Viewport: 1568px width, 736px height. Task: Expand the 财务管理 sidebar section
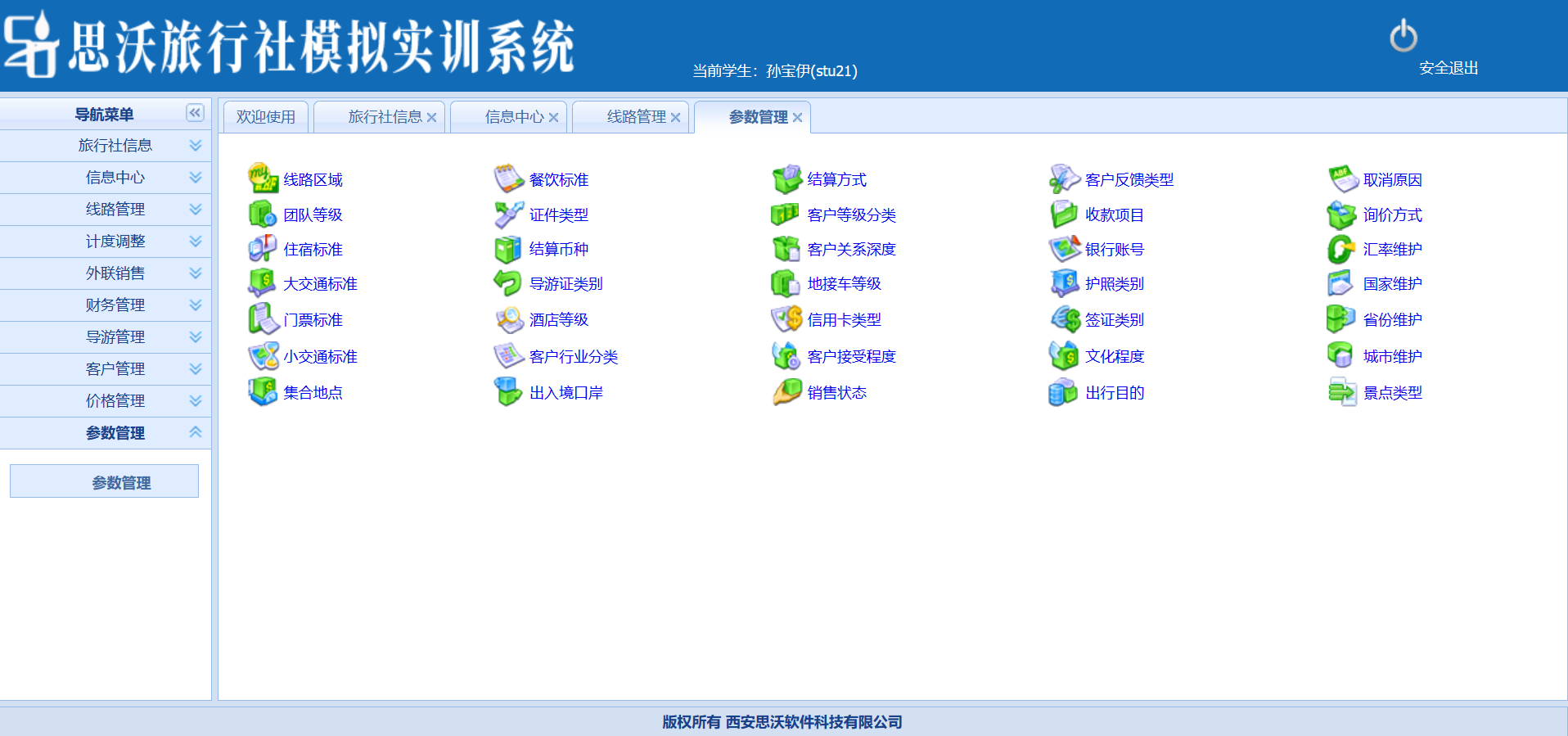click(195, 305)
